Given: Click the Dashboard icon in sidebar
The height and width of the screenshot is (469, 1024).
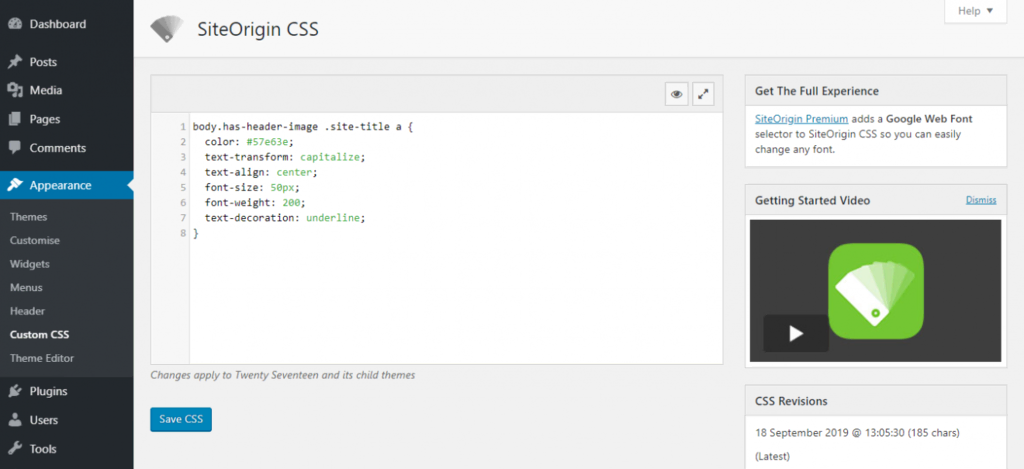Looking at the screenshot, I should tap(15, 24).
